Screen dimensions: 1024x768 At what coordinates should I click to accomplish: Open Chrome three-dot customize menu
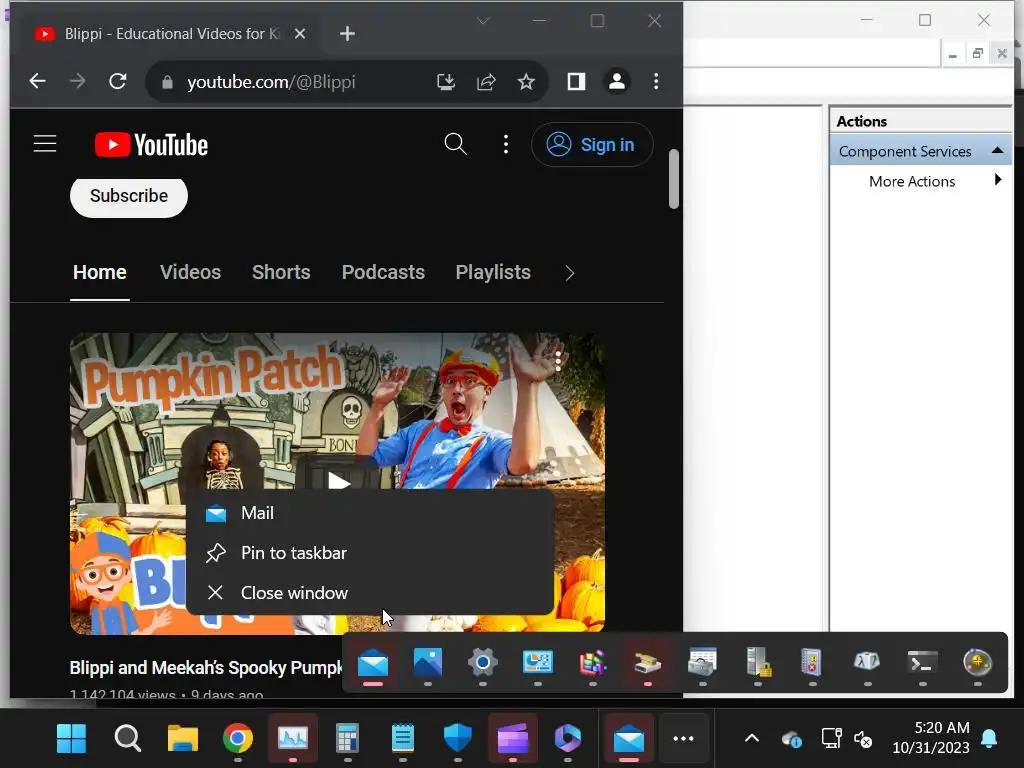pos(656,82)
